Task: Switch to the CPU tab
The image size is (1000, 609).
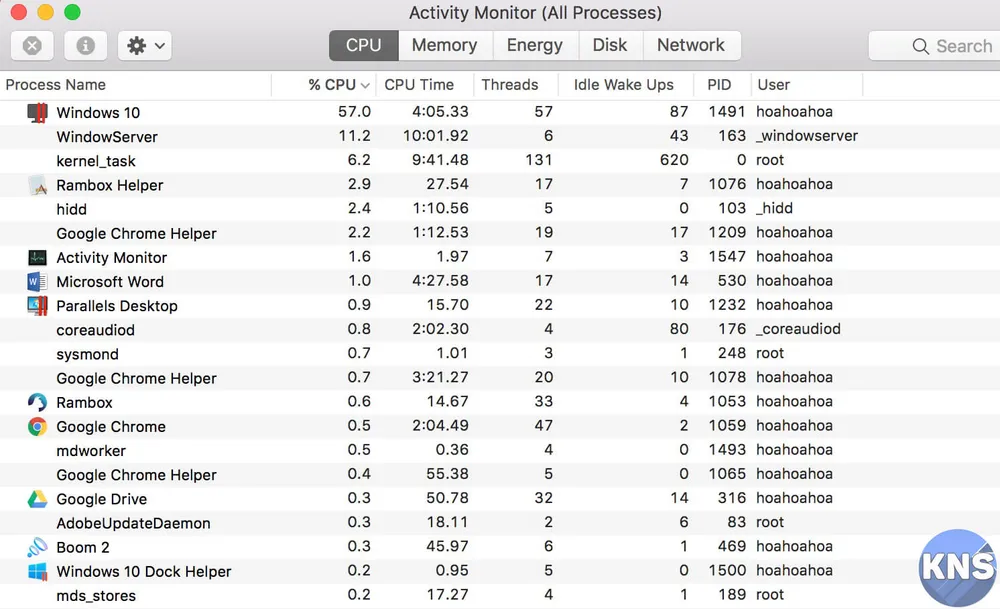Action: click(364, 45)
